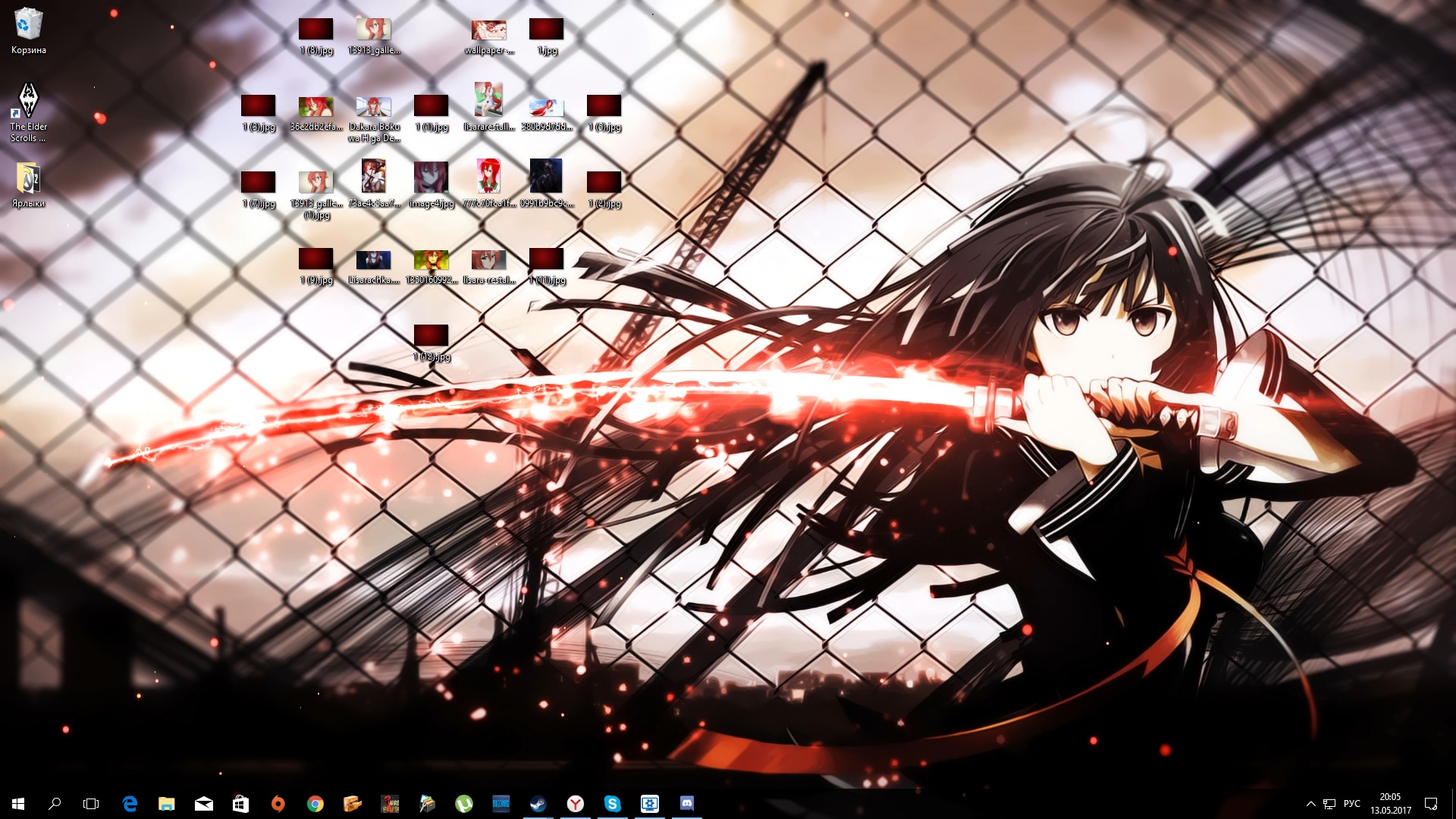
Task: Open Task View
Action: coord(91,804)
